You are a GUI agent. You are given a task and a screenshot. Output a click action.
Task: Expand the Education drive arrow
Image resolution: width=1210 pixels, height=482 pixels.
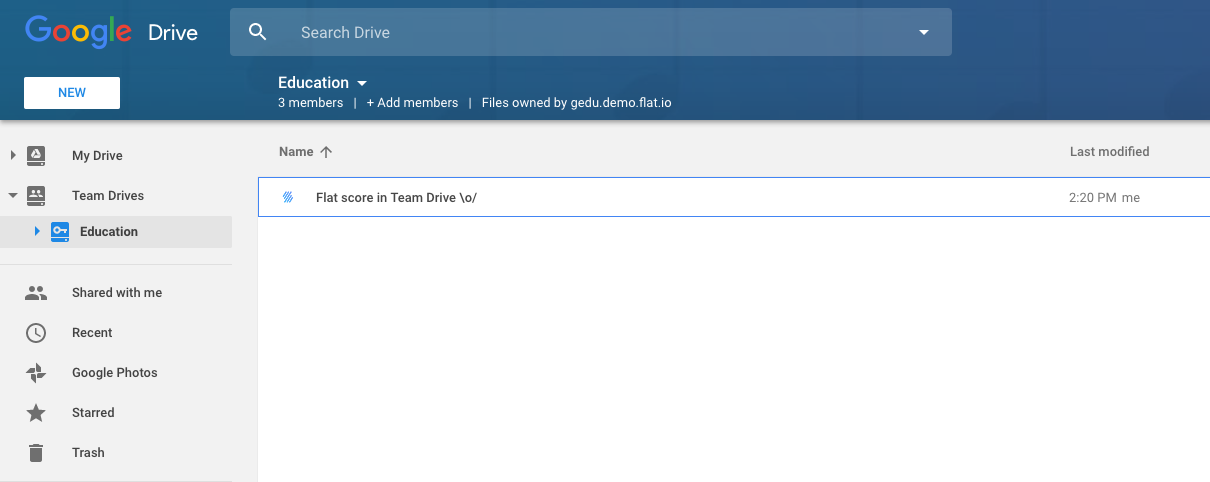click(x=37, y=231)
